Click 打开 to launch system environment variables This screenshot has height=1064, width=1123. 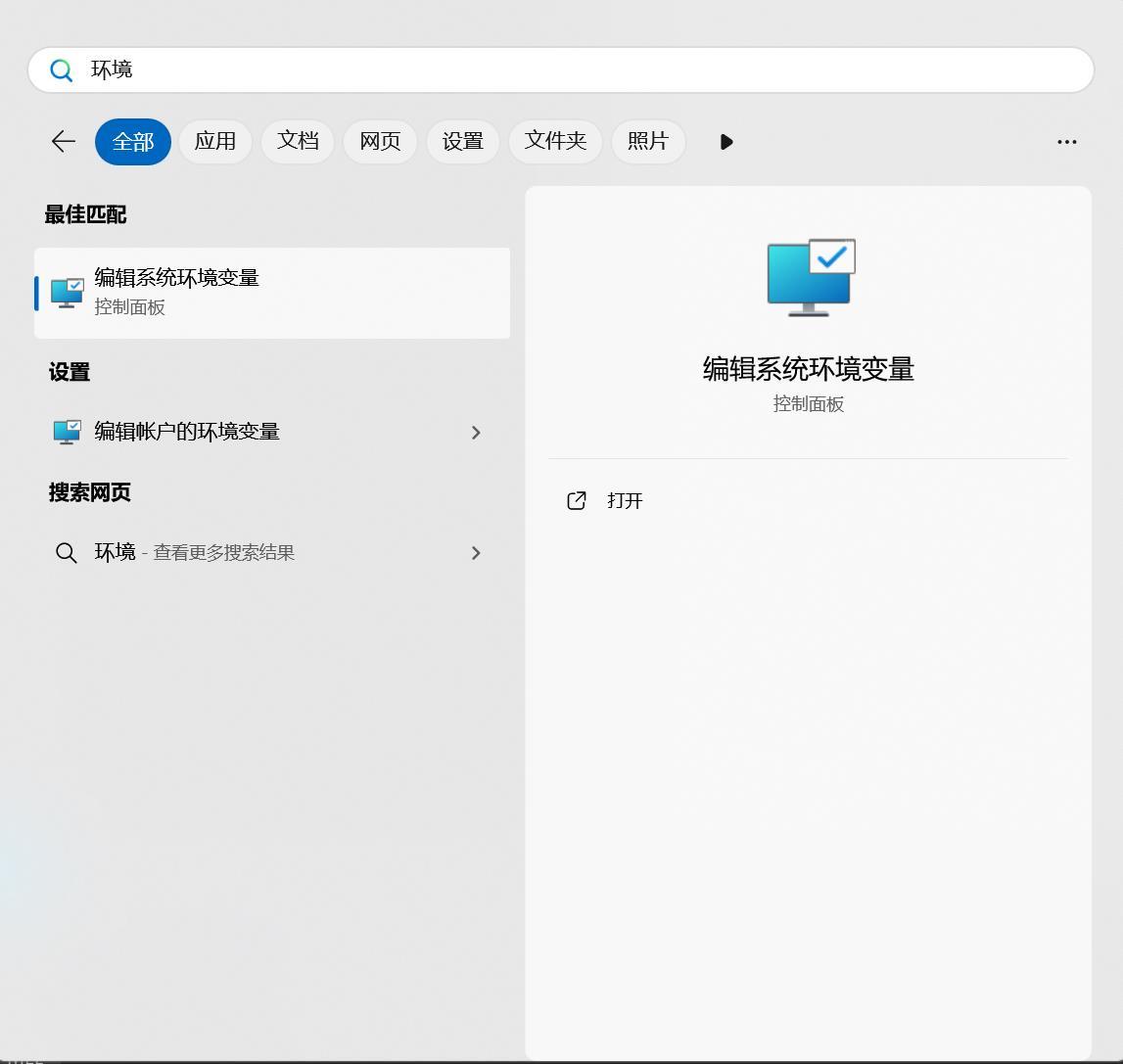(624, 500)
